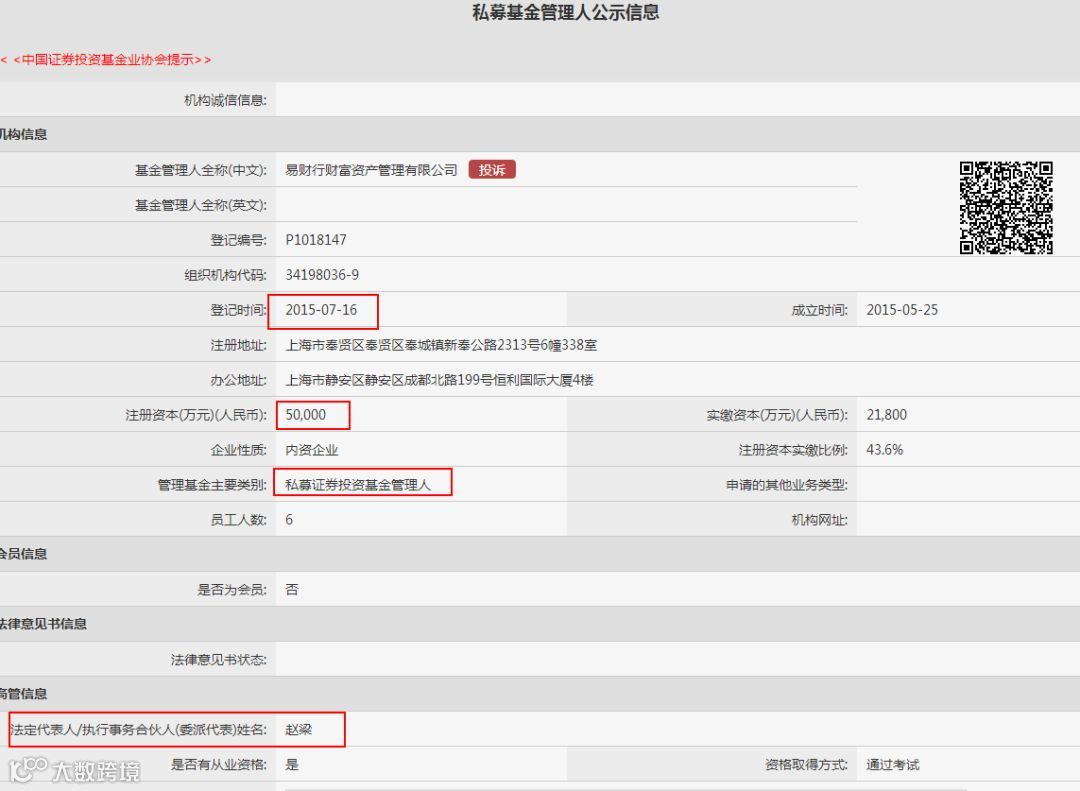
Task: Click the 注册资本实缴比例 label
Action: (793, 451)
